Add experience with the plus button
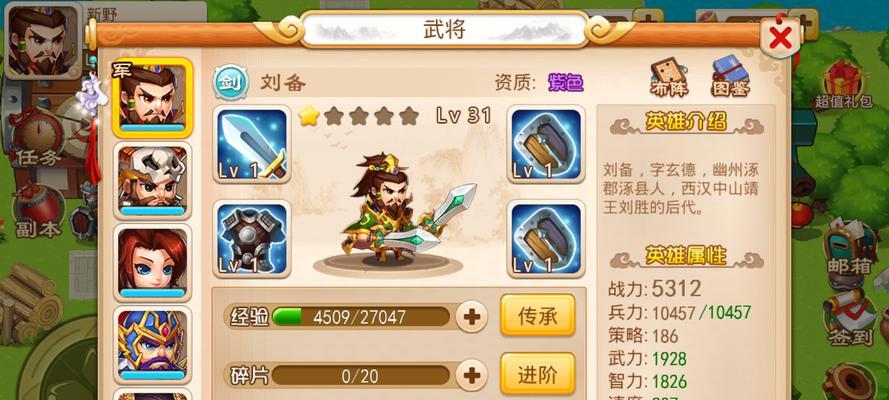Screen dimensions: 889x400 [x=472, y=316]
